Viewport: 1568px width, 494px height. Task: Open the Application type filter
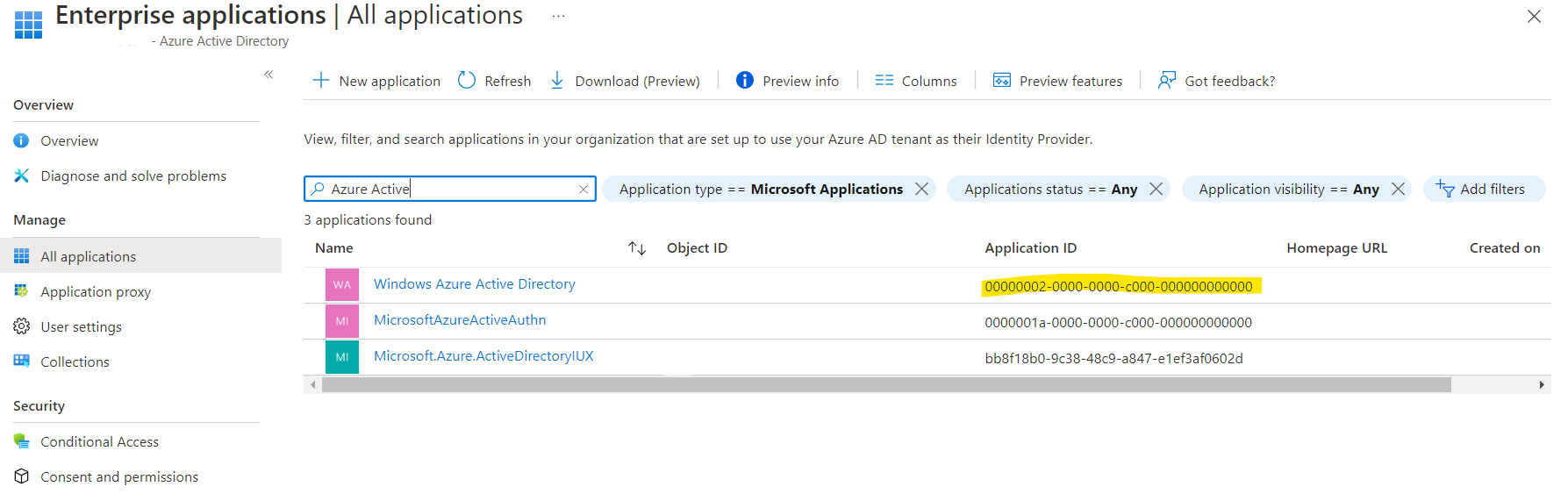[x=761, y=189]
